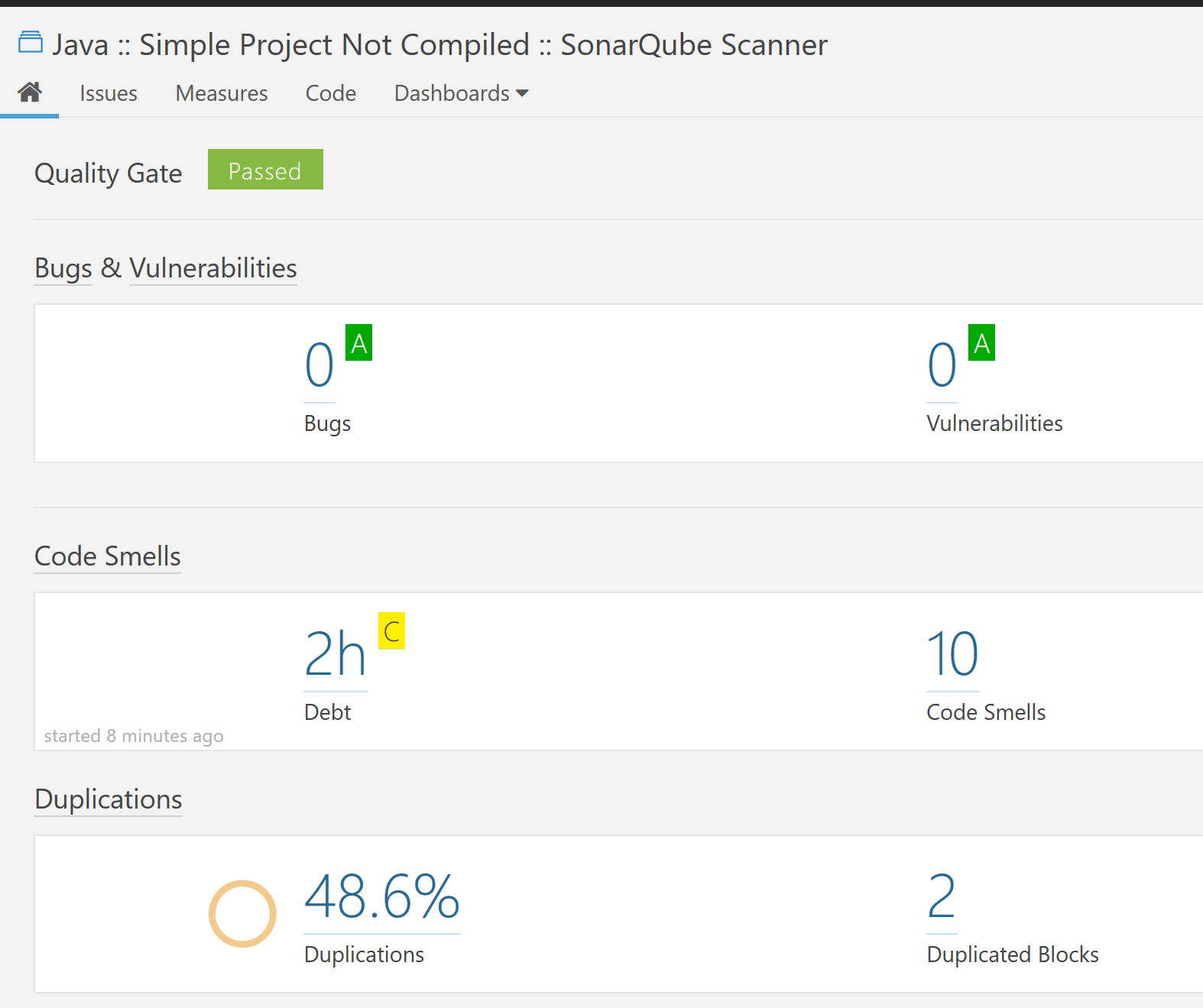
Task: Open the Code Smells section heading
Action: tap(108, 556)
